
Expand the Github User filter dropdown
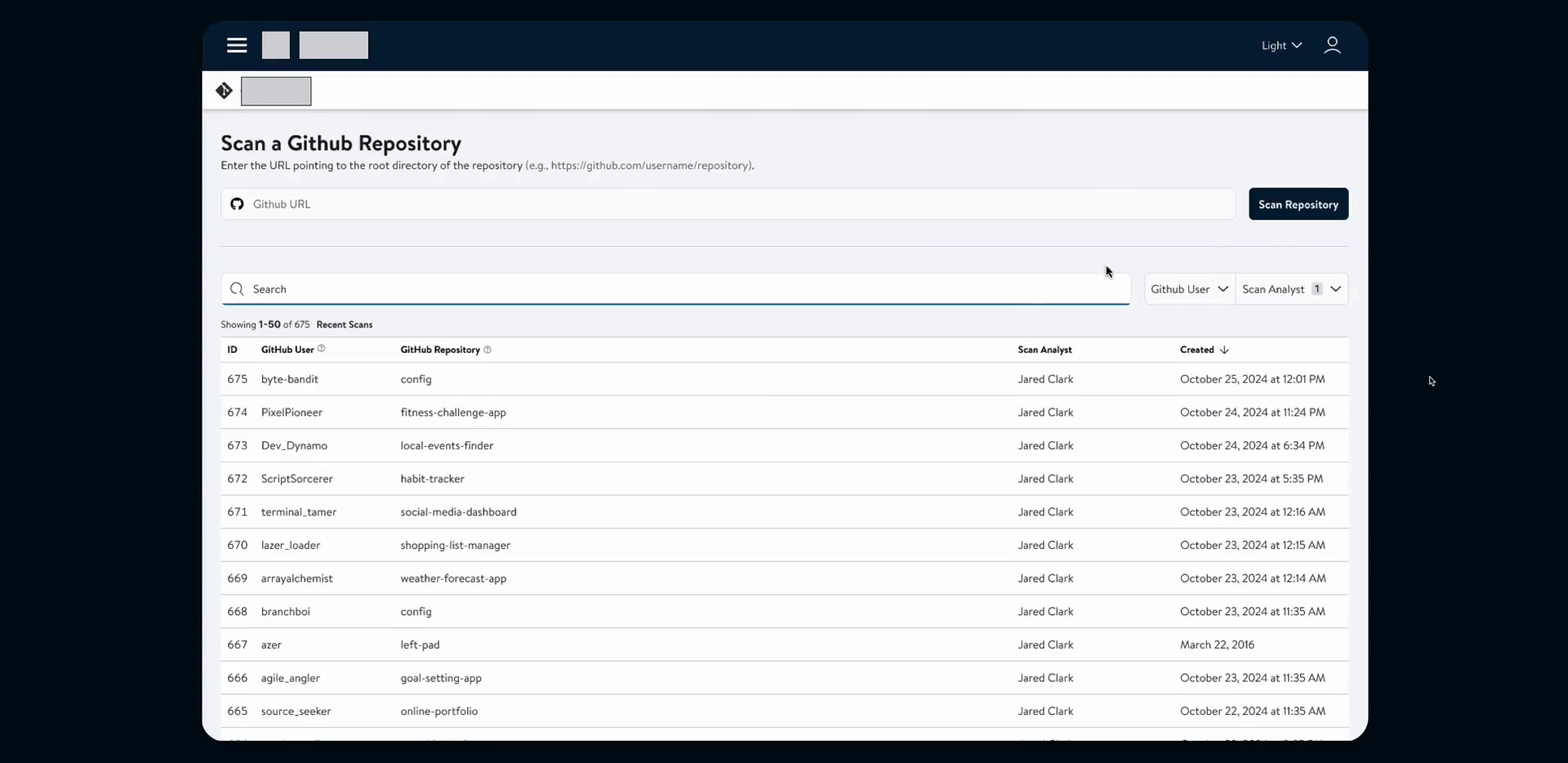[1188, 288]
